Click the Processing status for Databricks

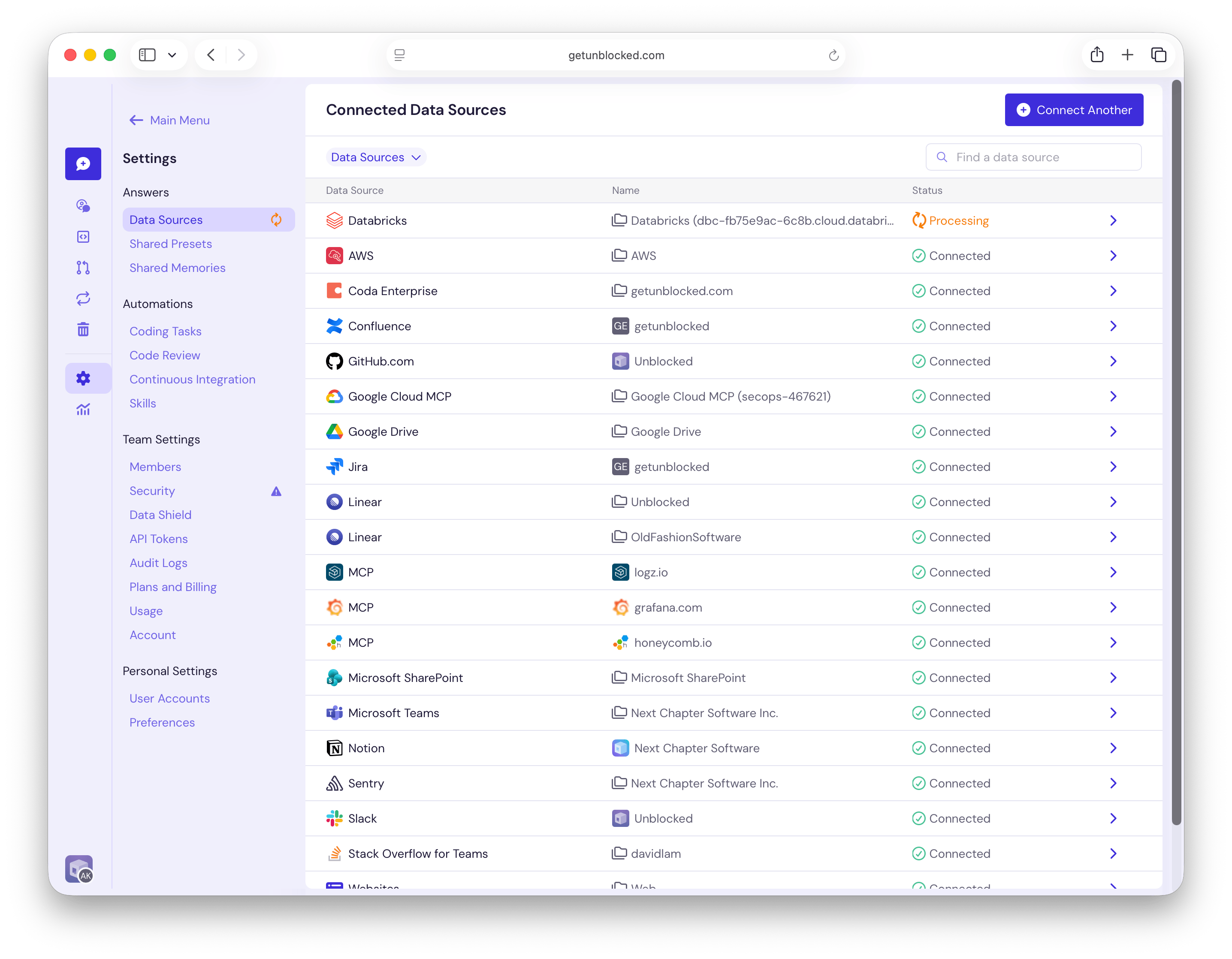[x=951, y=220]
